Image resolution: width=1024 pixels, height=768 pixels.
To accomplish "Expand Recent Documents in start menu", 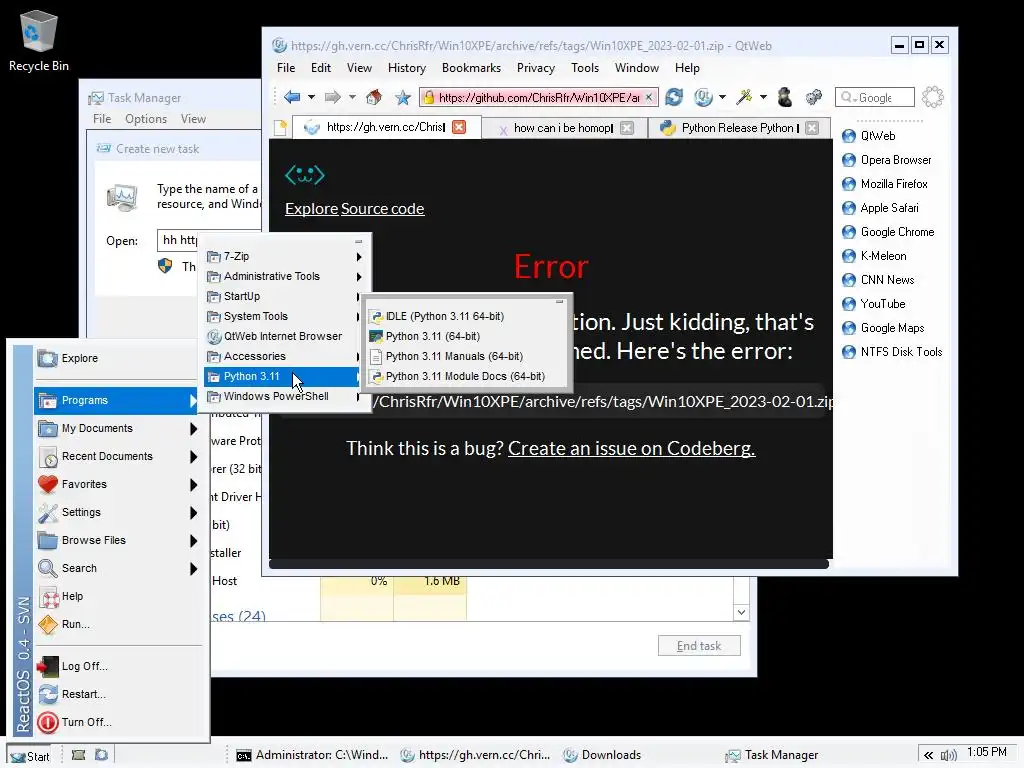I will (x=118, y=456).
